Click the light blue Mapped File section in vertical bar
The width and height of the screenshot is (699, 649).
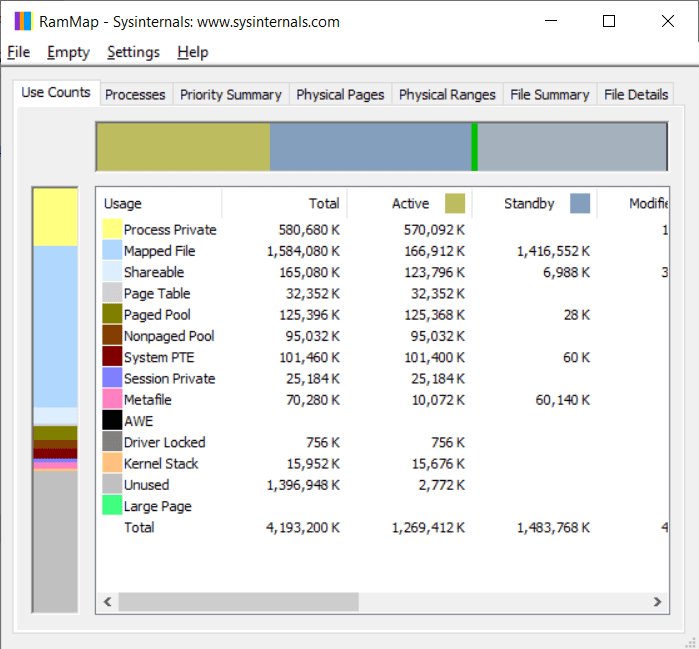tap(55, 326)
